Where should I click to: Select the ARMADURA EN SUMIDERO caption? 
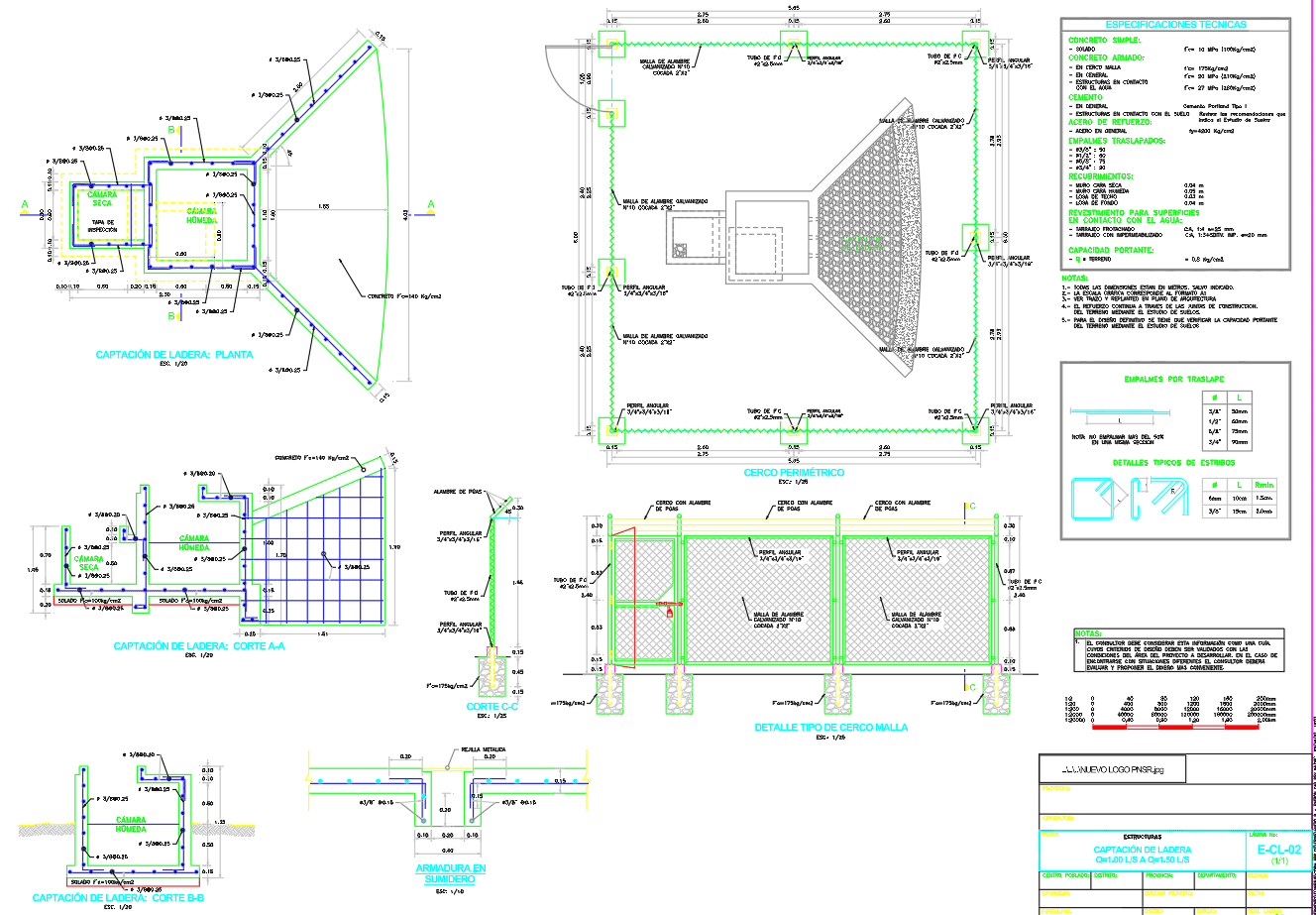[450, 874]
